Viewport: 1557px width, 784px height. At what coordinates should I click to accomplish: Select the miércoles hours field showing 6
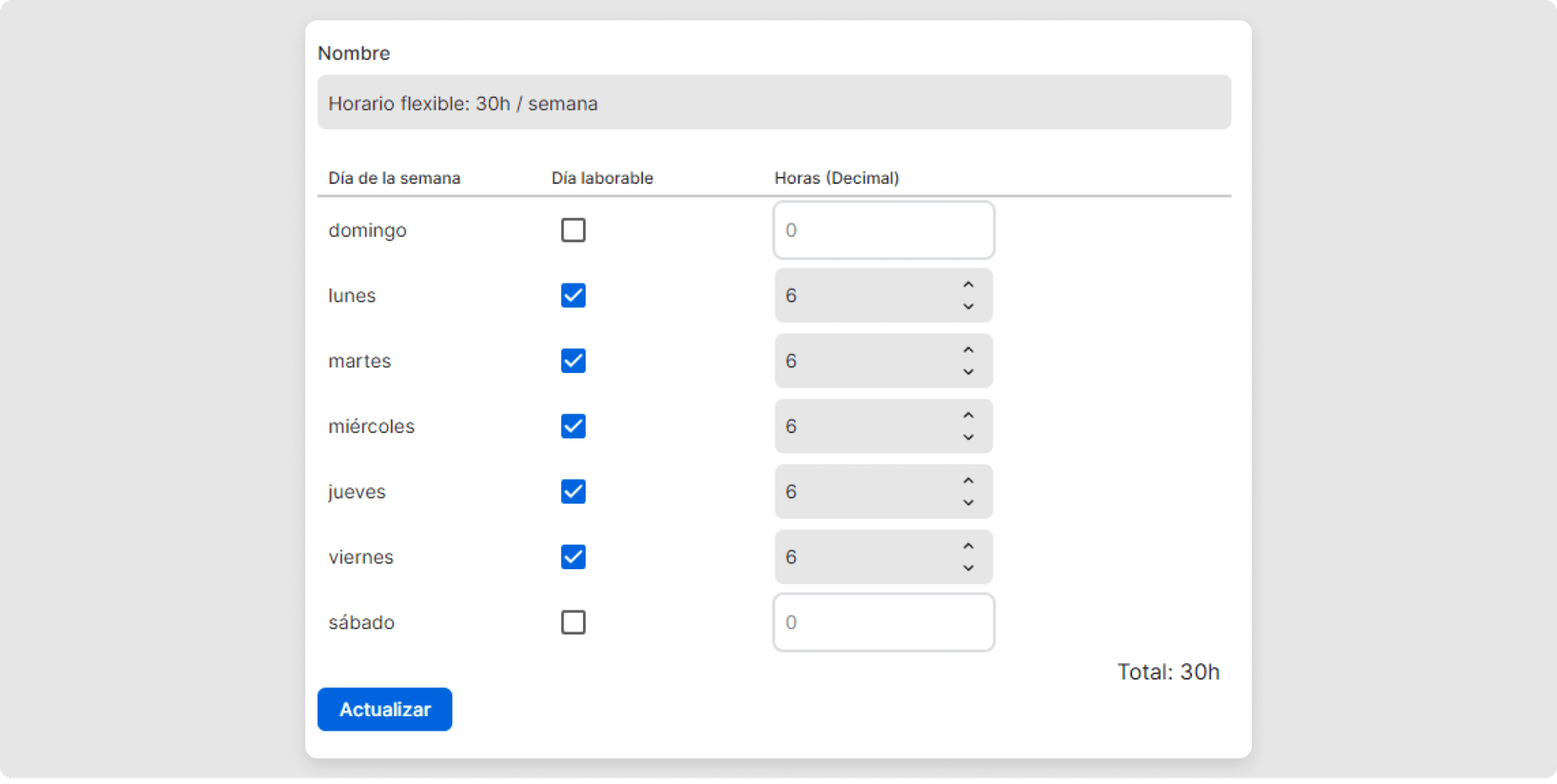883,426
